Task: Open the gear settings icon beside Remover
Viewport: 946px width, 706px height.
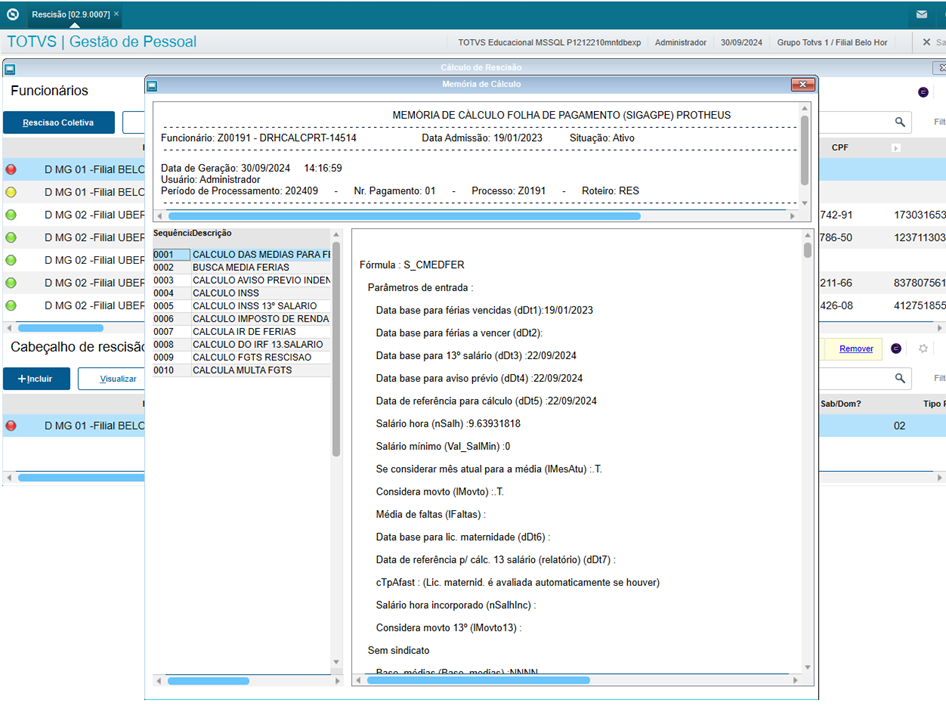Action: (923, 348)
